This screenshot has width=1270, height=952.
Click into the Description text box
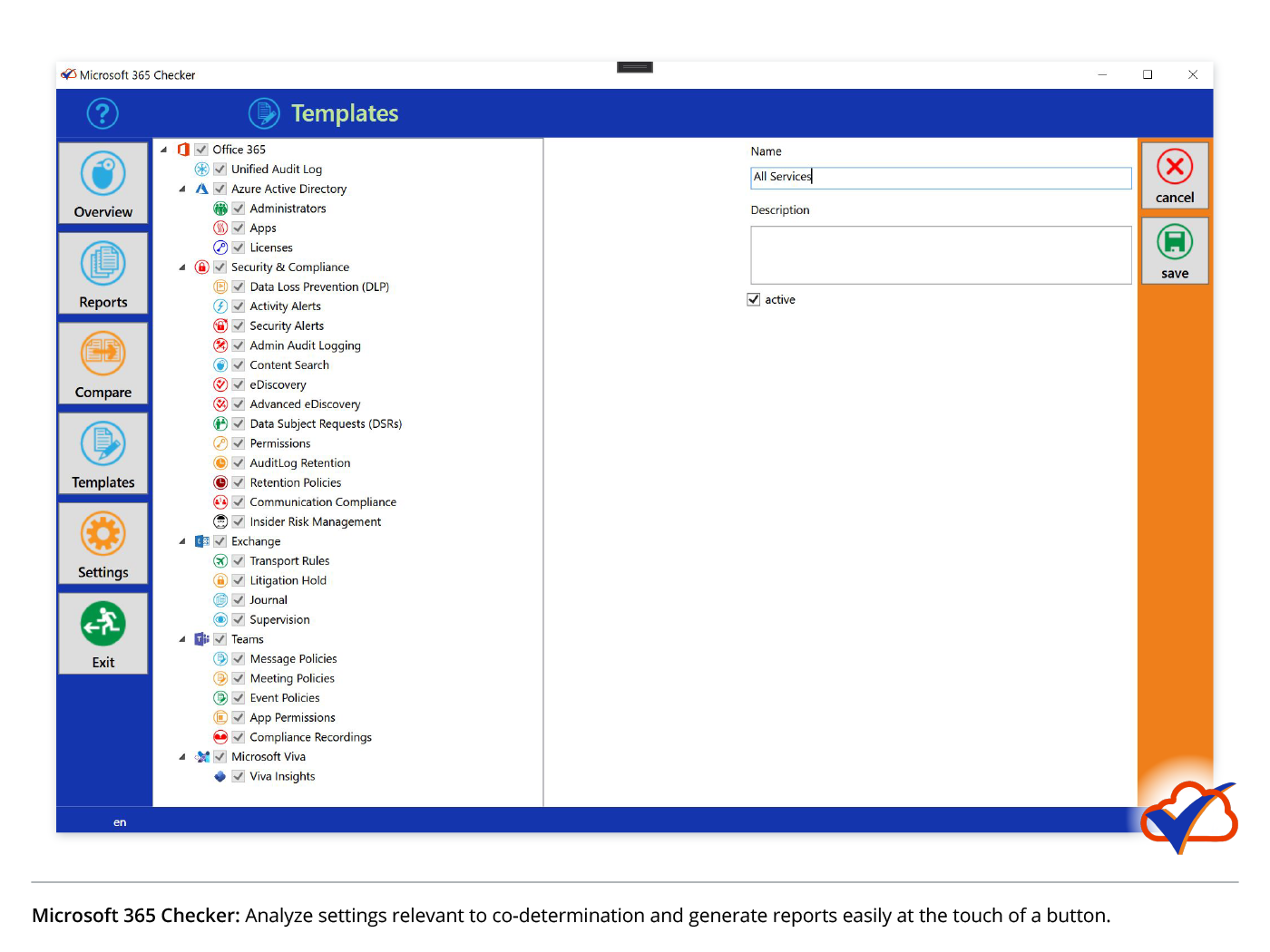click(941, 255)
